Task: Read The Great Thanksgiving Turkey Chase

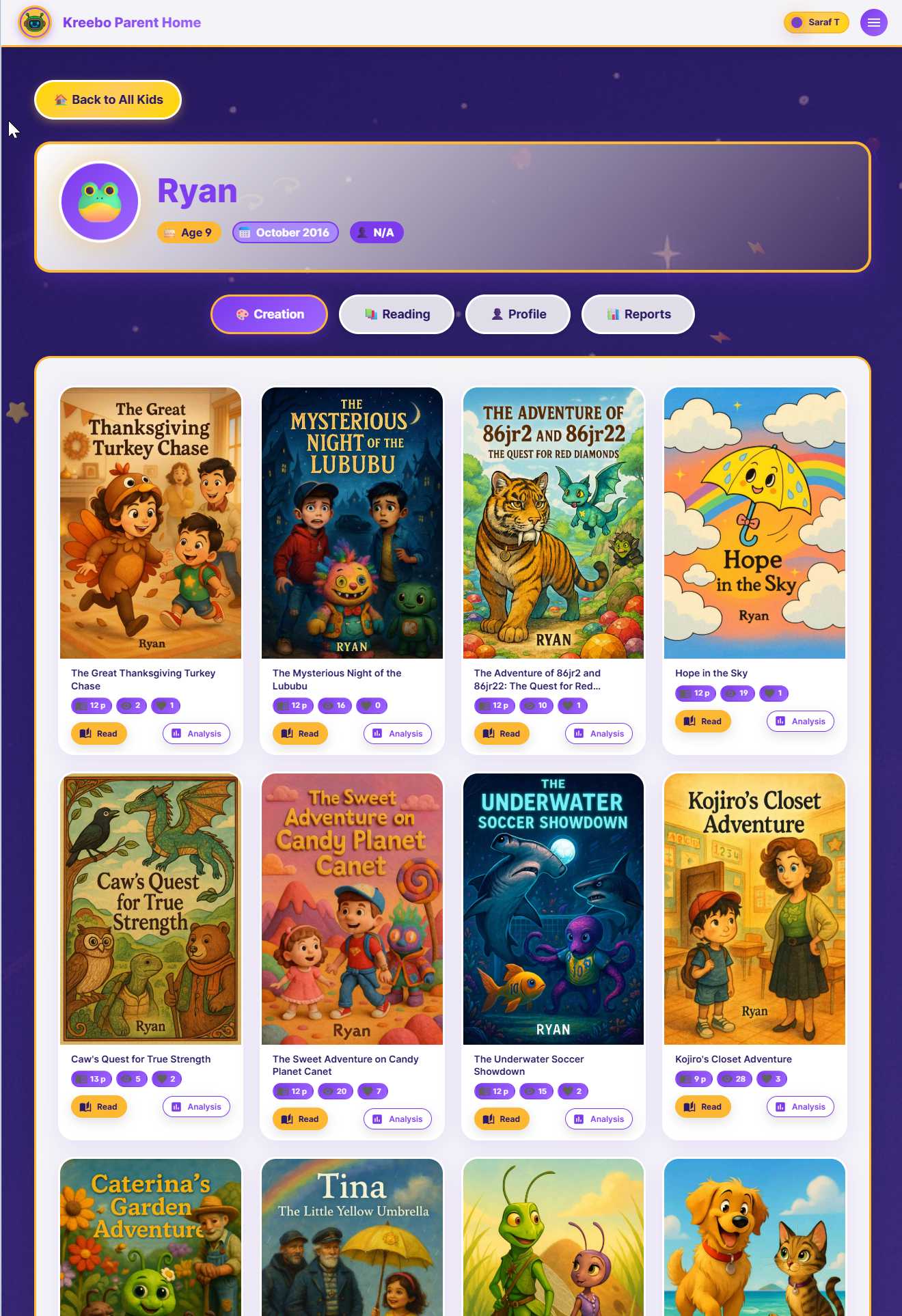Action: coord(98,733)
